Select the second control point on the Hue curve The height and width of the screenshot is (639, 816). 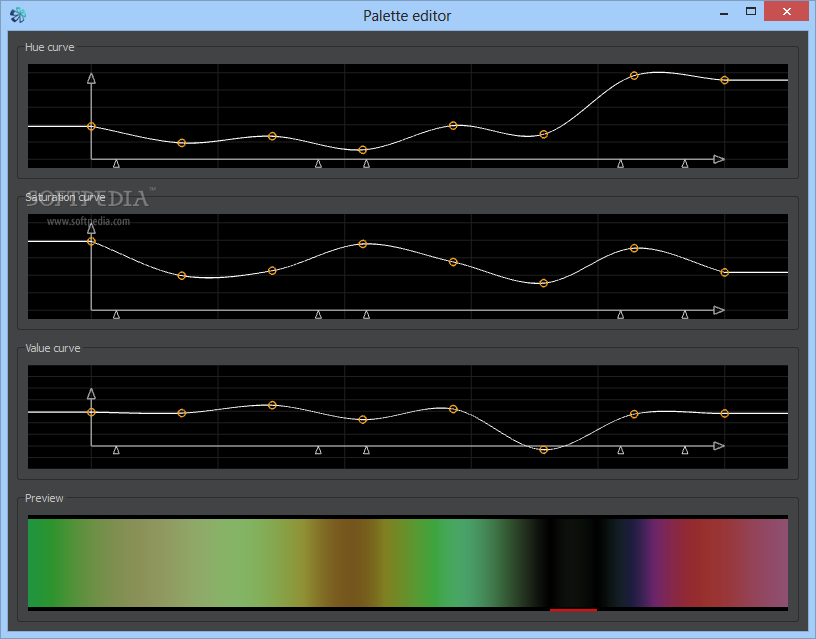tap(182, 143)
